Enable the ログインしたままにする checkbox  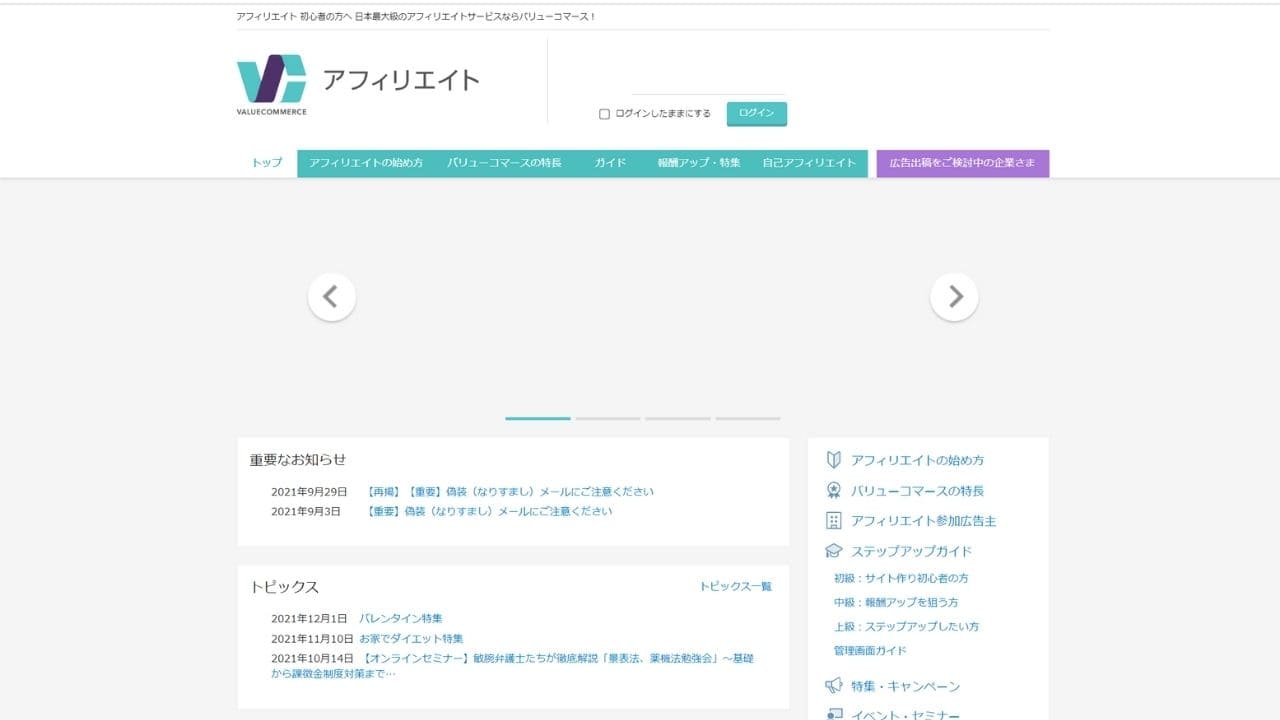(x=604, y=114)
